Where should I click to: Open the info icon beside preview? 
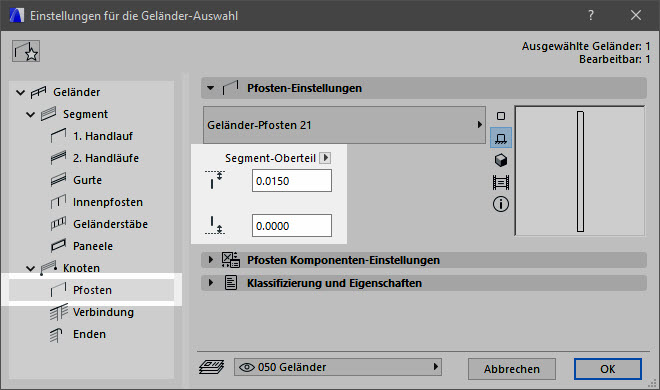click(501, 204)
